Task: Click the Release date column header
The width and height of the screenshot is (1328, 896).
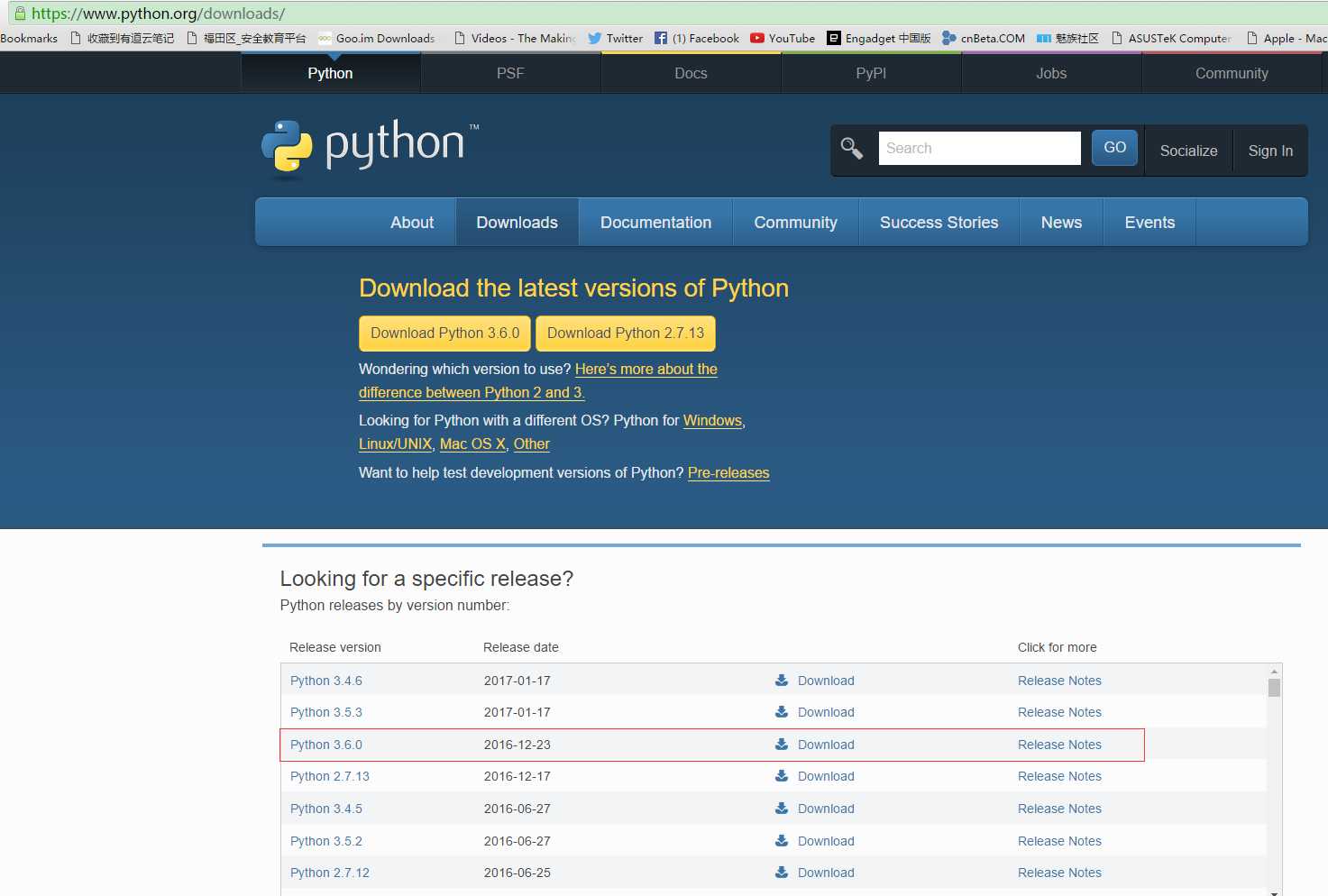Action: click(521, 647)
